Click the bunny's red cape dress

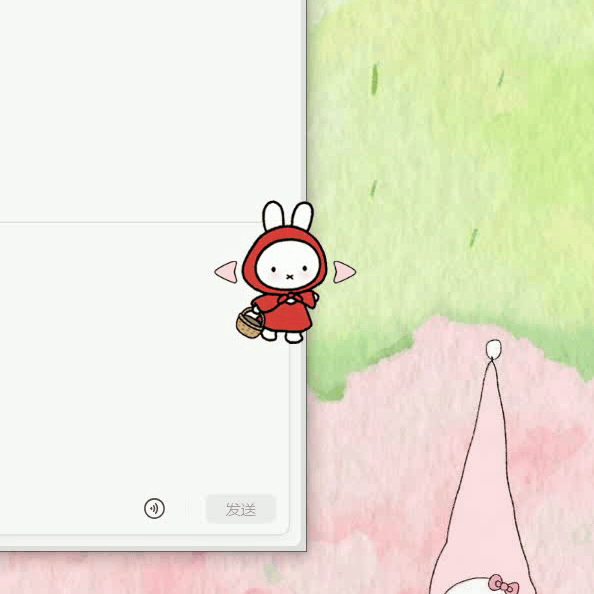pyautogui.click(x=286, y=311)
